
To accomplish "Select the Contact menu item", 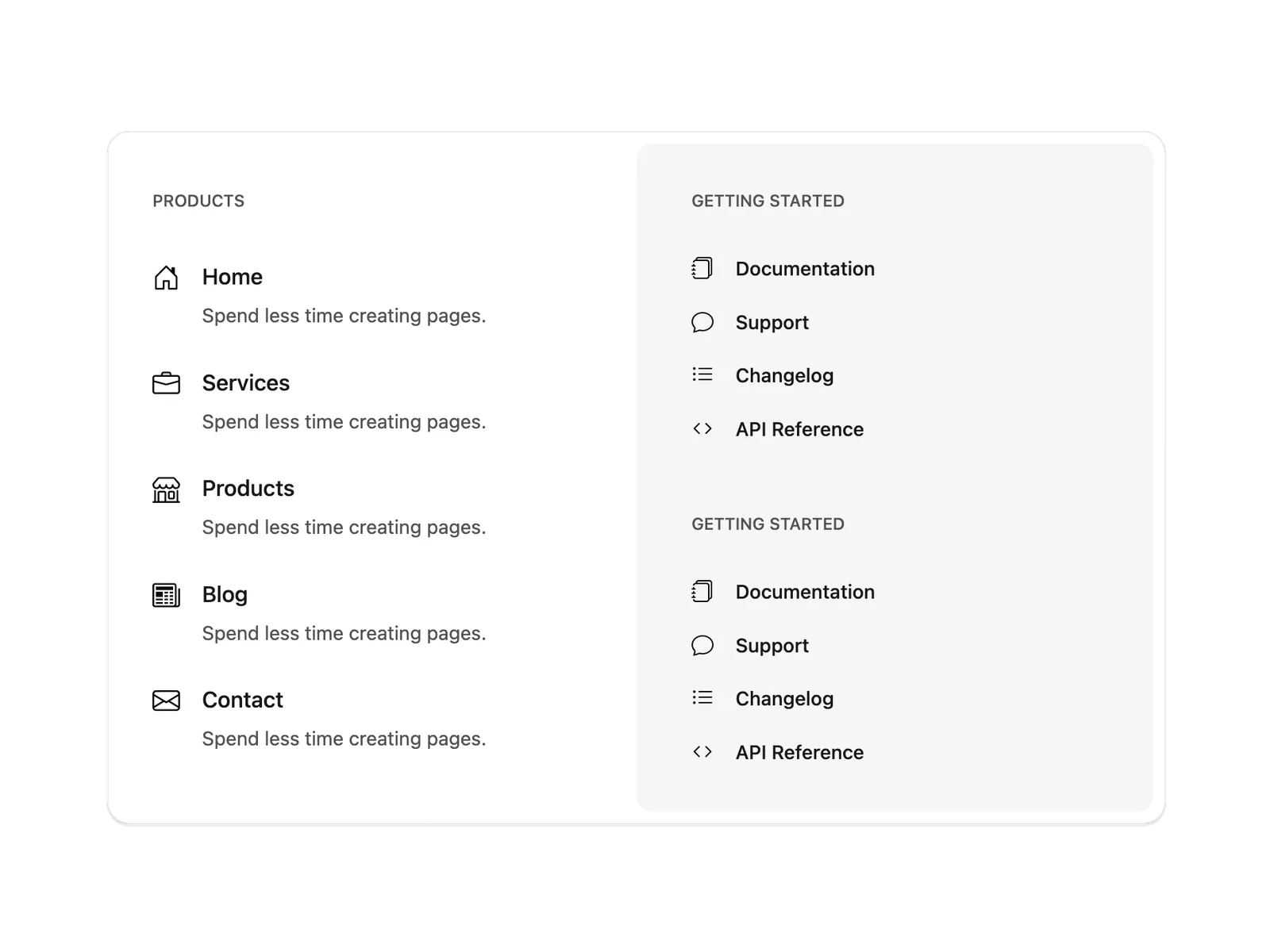I will (243, 700).
